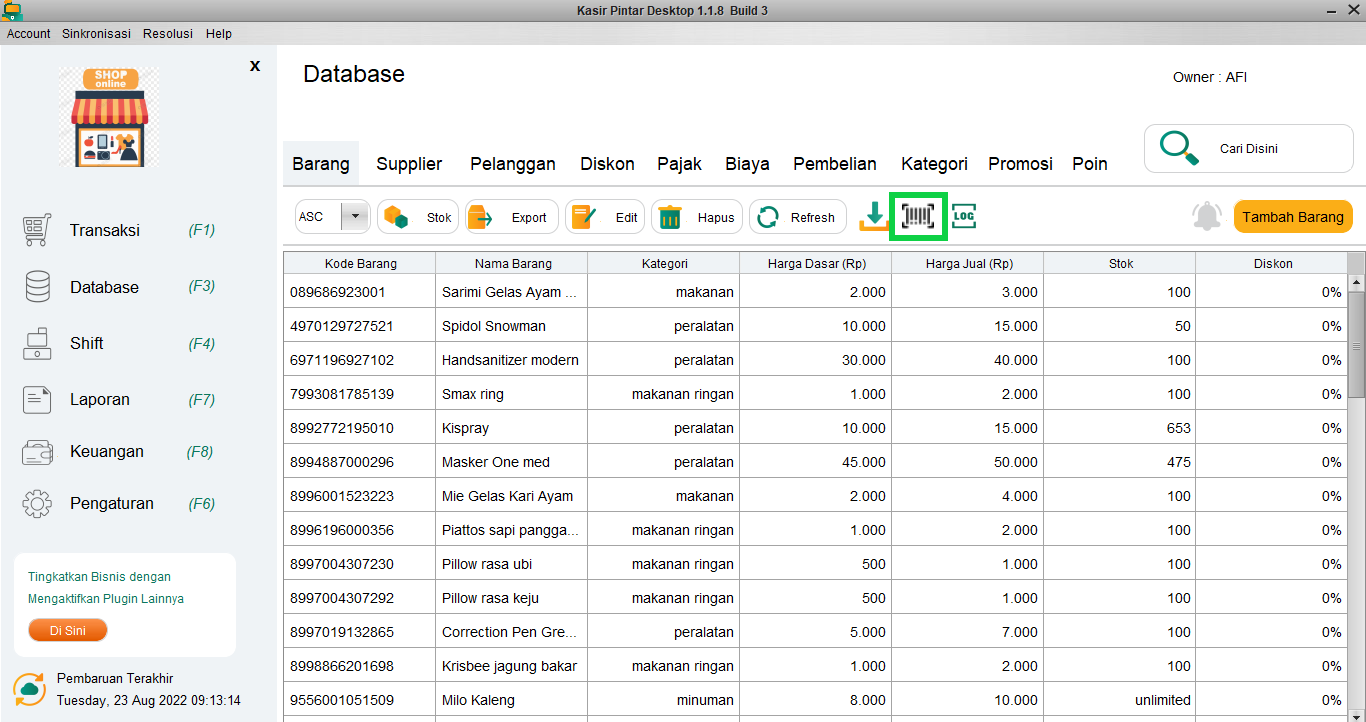
Task: Click the Export button
Action: 511,217
